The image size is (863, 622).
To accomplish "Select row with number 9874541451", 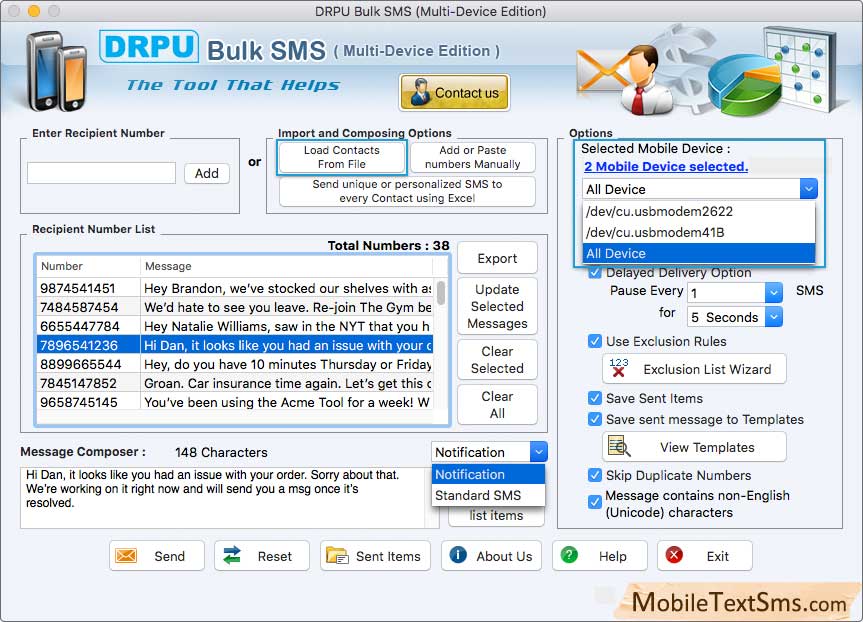I will tap(235, 288).
